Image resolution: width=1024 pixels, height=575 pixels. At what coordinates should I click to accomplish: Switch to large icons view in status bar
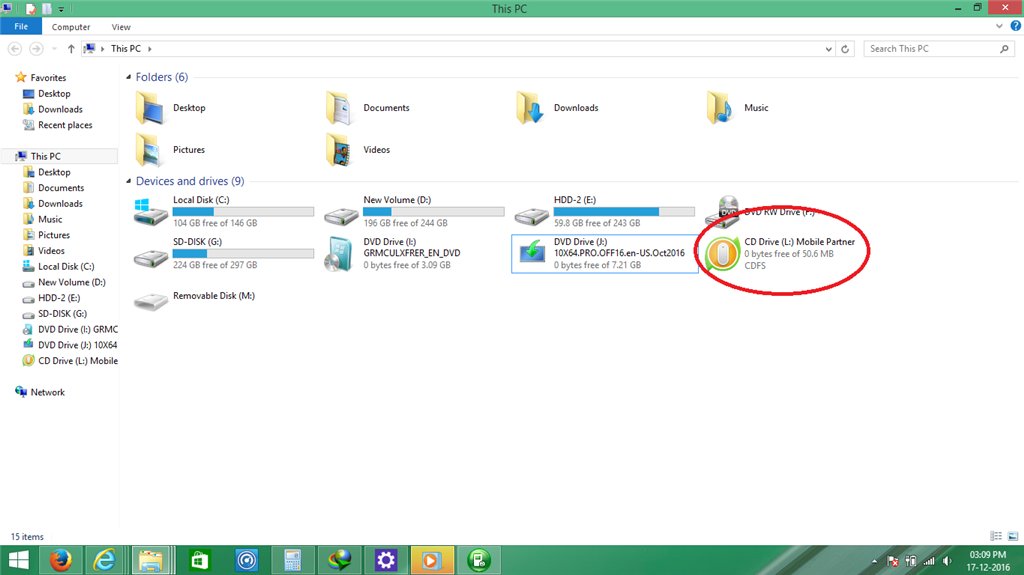(x=1013, y=536)
